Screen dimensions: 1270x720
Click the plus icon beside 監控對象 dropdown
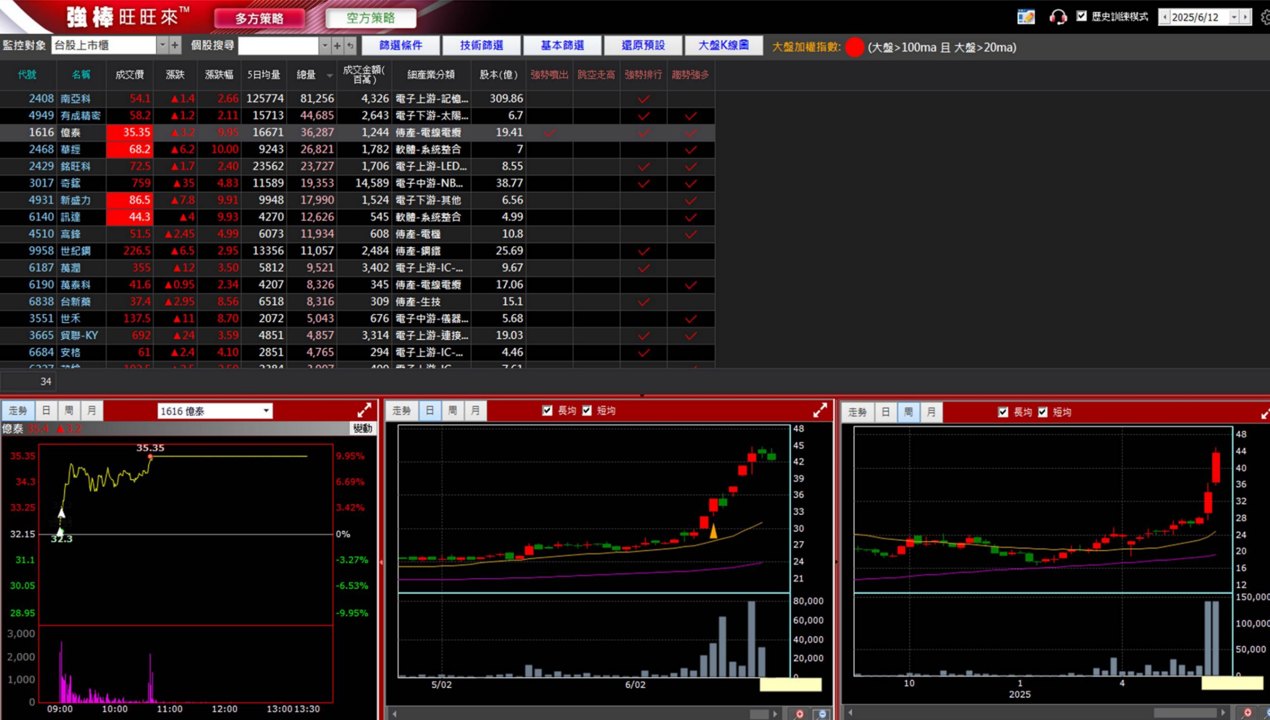point(175,45)
